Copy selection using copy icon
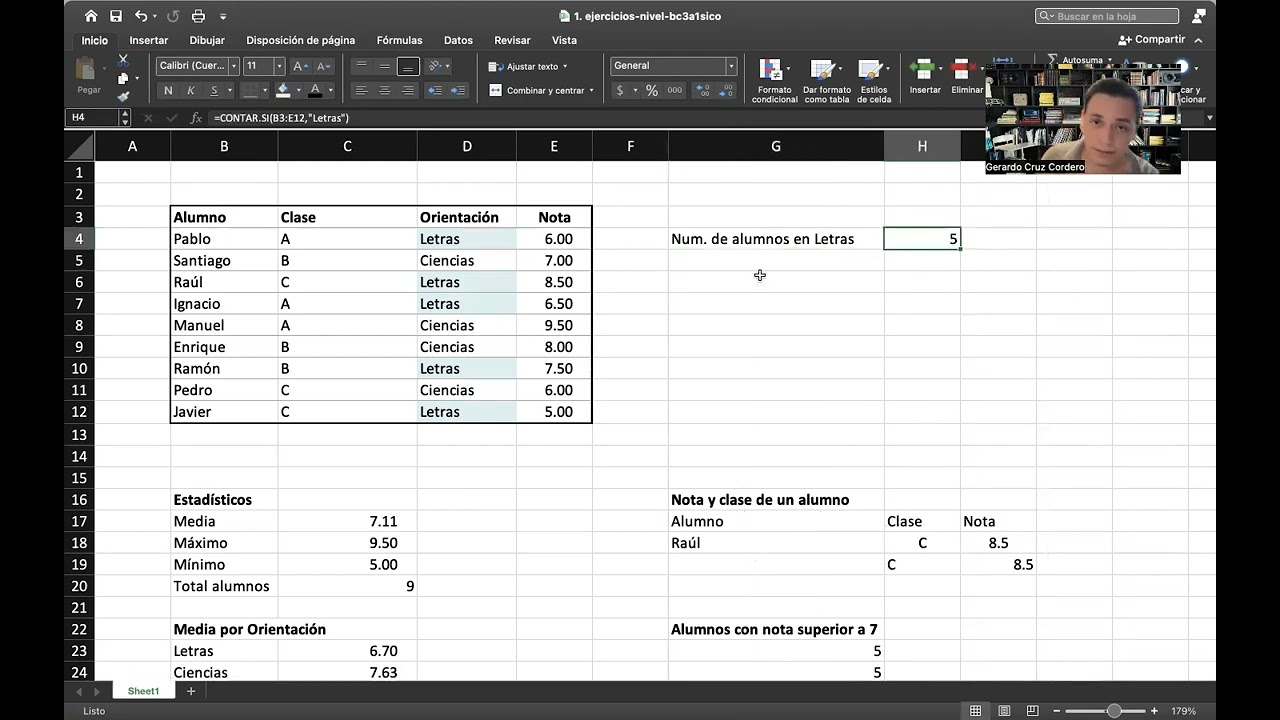Image resolution: width=1280 pixels, height=720 pixels. [122, 79]
